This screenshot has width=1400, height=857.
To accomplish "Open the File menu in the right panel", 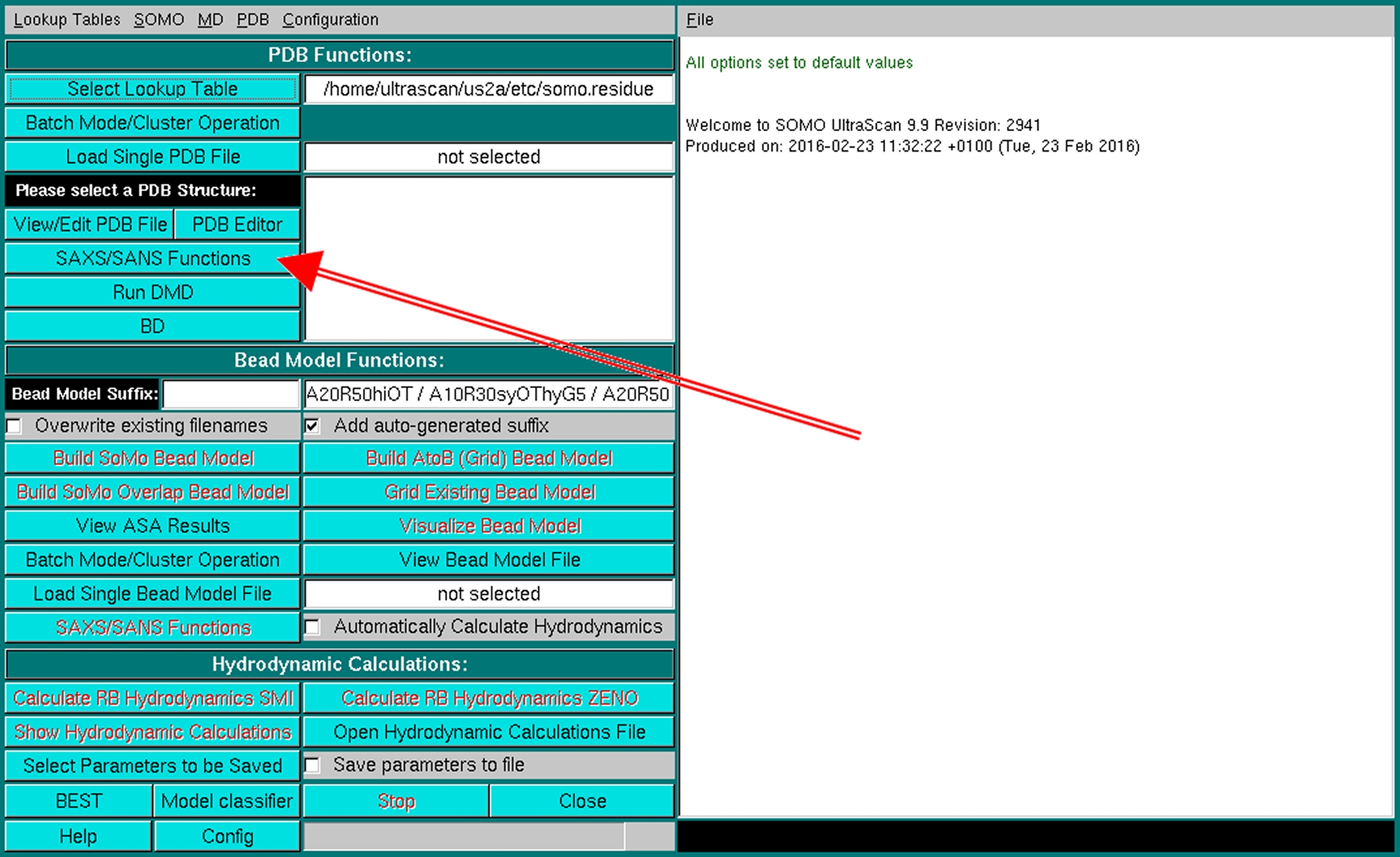I will (699, 20).
